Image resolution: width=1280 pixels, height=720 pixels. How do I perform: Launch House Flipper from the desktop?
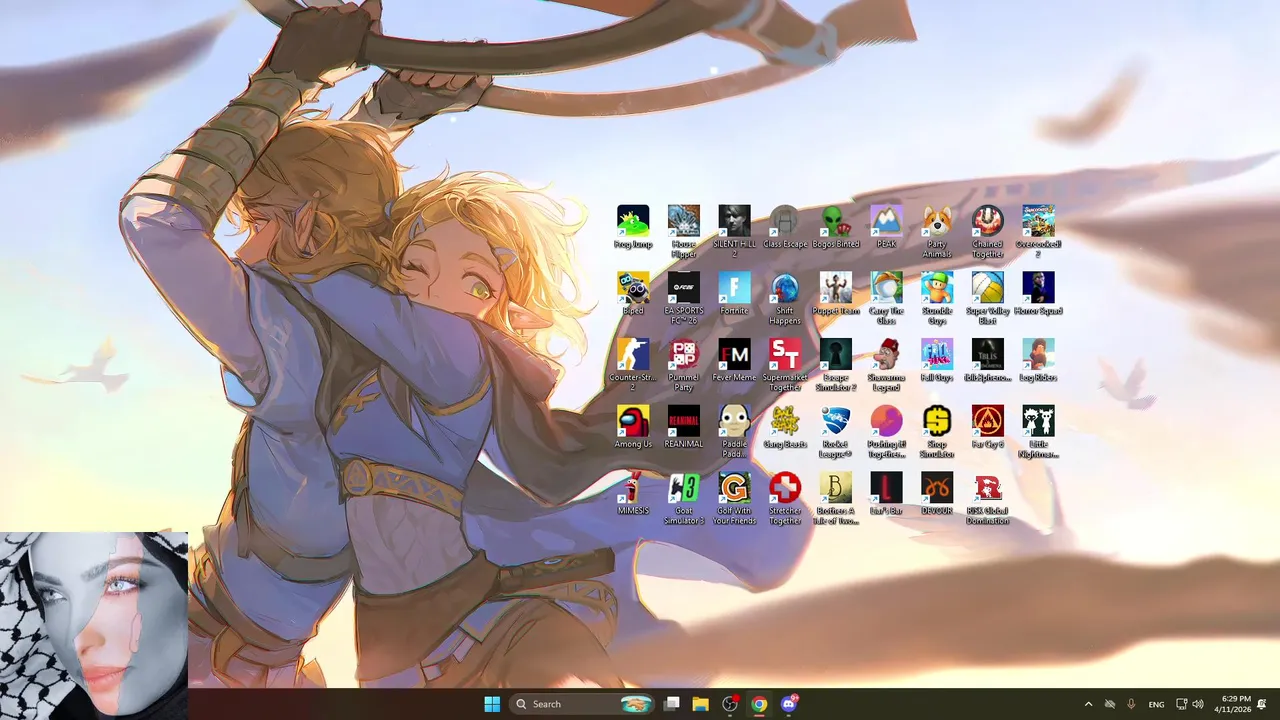click(x=684, y=232)
